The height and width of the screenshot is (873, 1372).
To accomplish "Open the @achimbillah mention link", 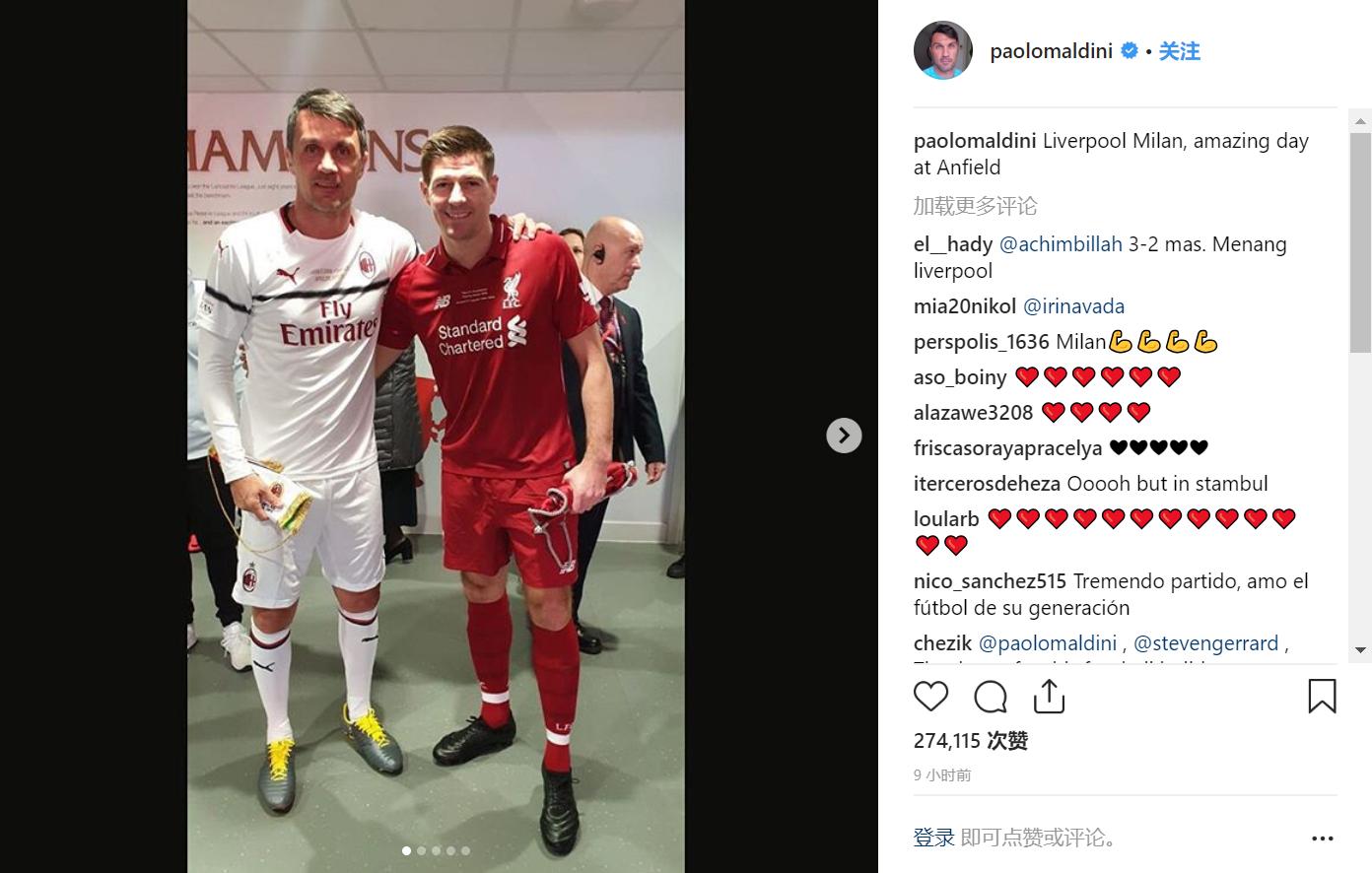I will pos(1061,244).
